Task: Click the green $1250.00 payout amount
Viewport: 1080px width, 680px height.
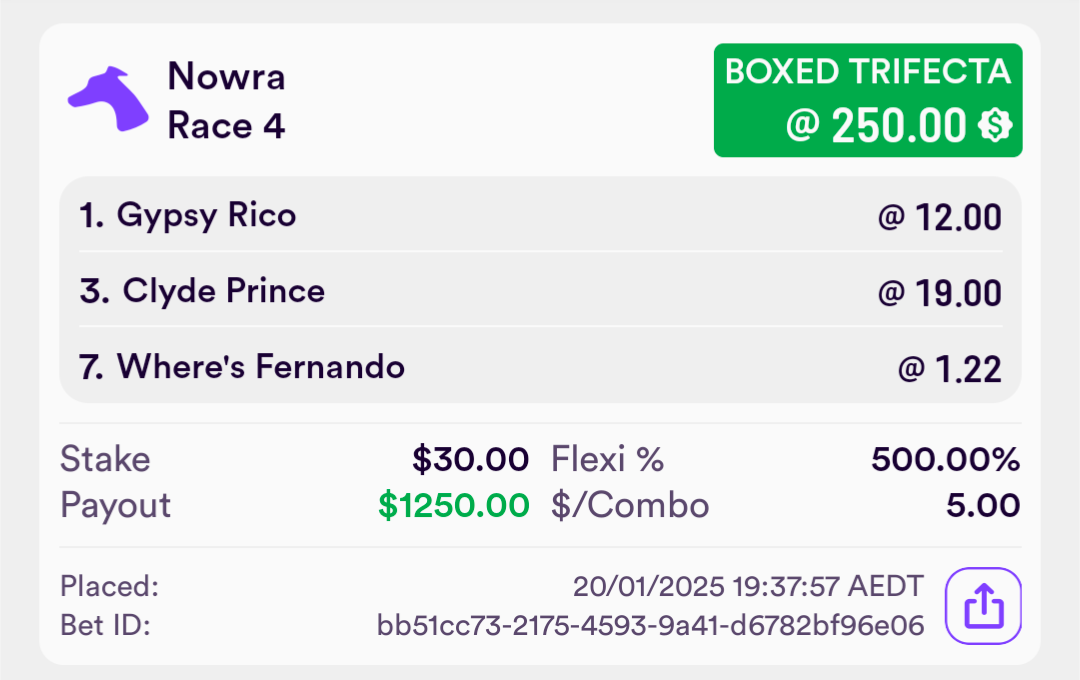Action: 454,505
